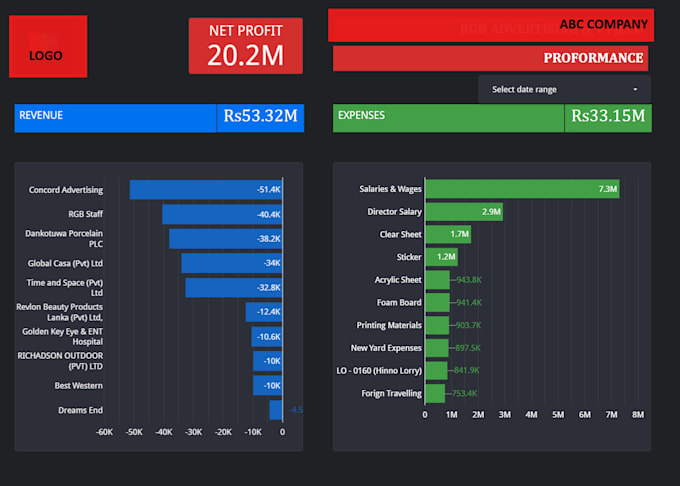Click the RGB Staff axis label
This screenshot has height=486, width=680.
coord(85,214)
